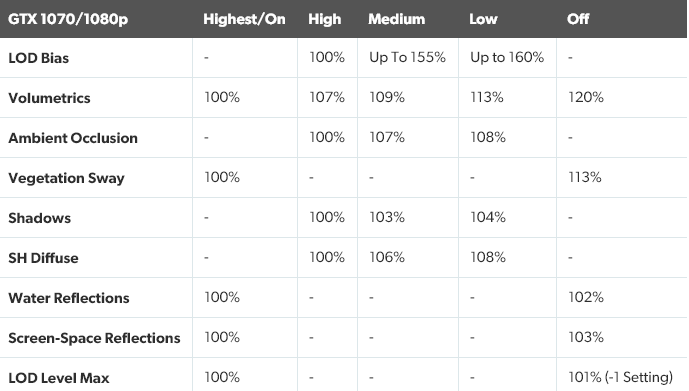
Task: Select the 101% (-1 Setting) cell
Action: 620,377
